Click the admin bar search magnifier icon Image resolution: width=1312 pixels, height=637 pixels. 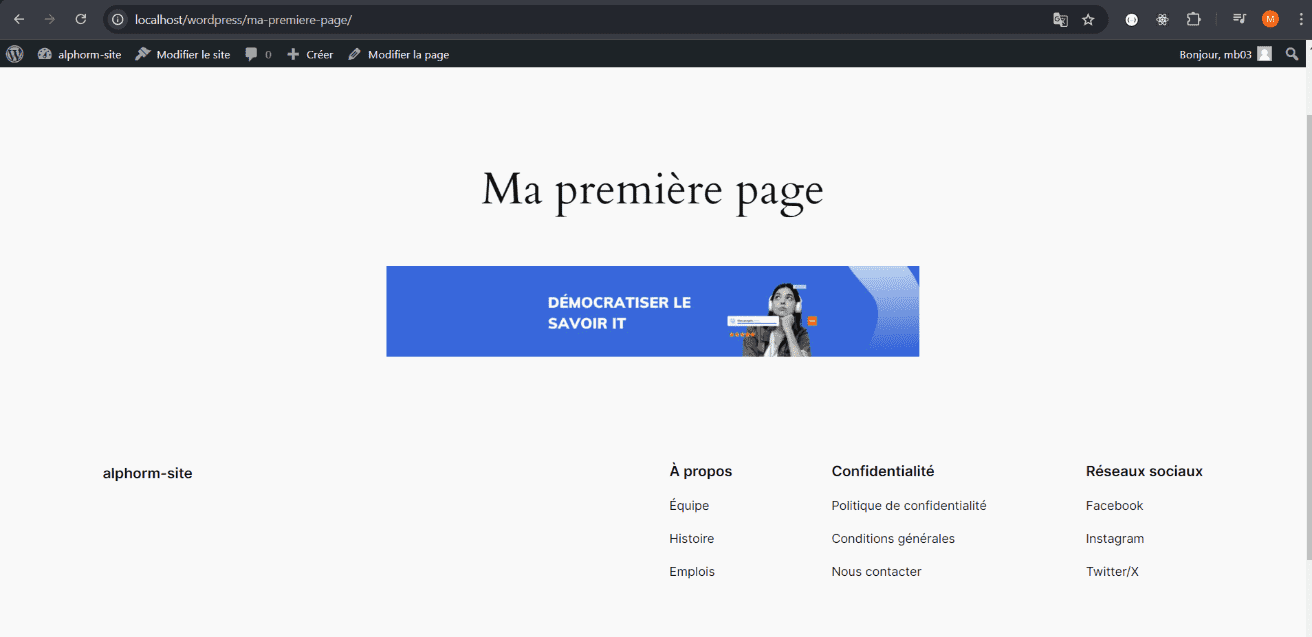(1292, 54)
